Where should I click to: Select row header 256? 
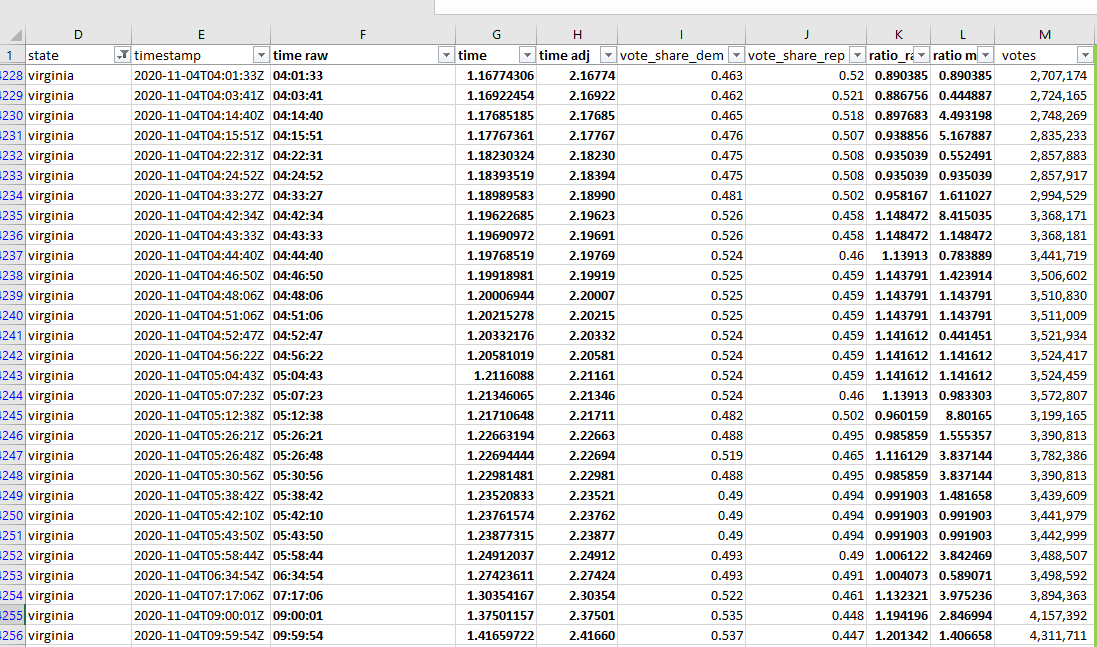click(12, 636)
